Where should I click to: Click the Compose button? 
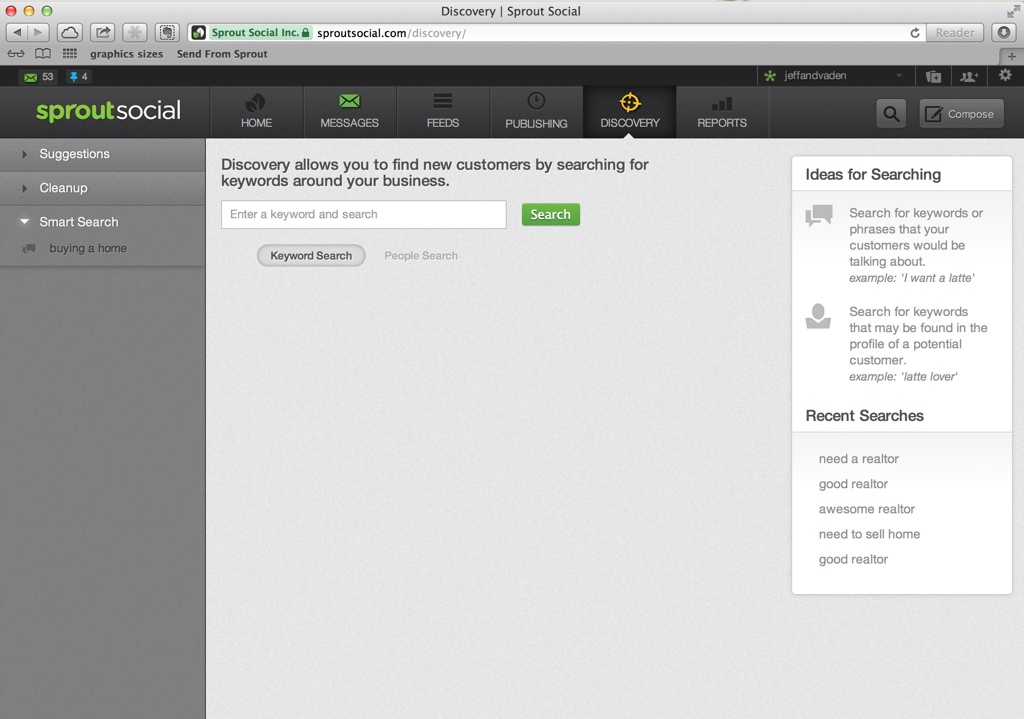(x=961, y=114)
